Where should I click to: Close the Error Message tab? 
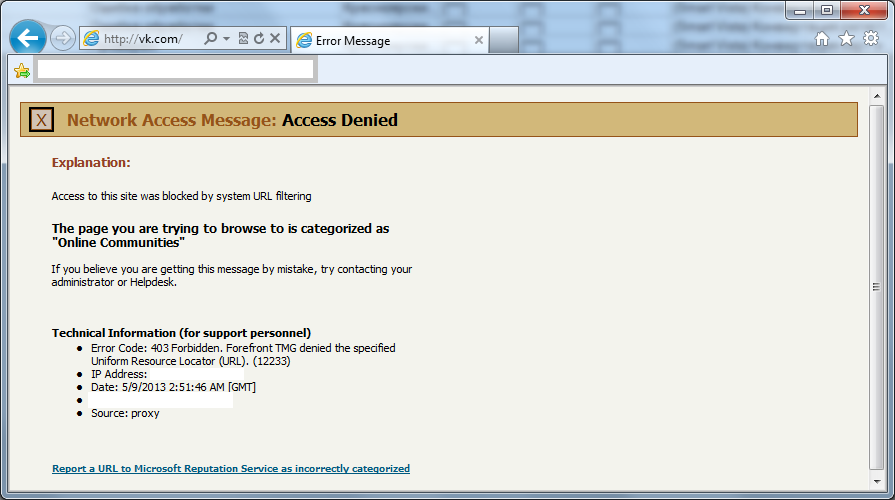(478, 41)
